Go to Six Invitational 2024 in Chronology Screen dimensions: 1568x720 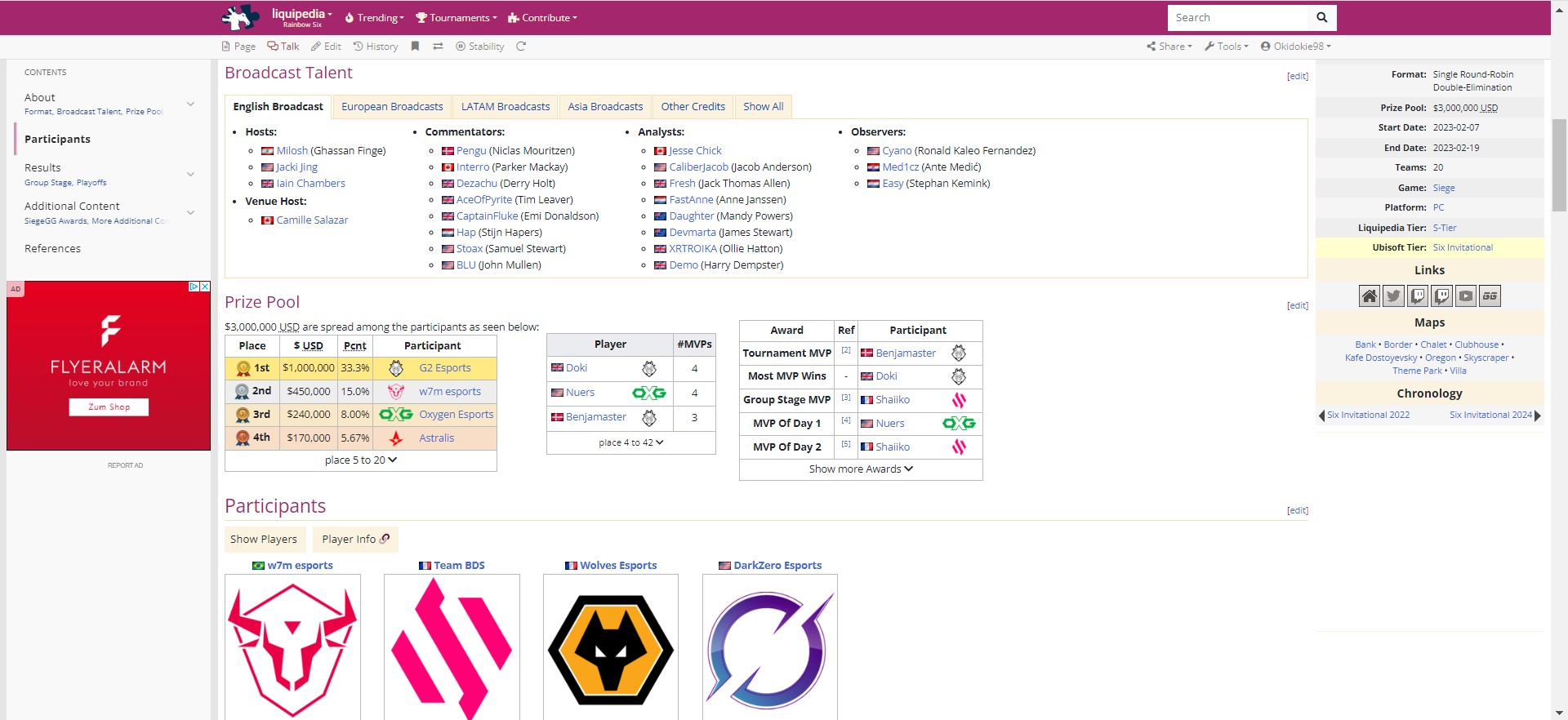(1490, 415)
